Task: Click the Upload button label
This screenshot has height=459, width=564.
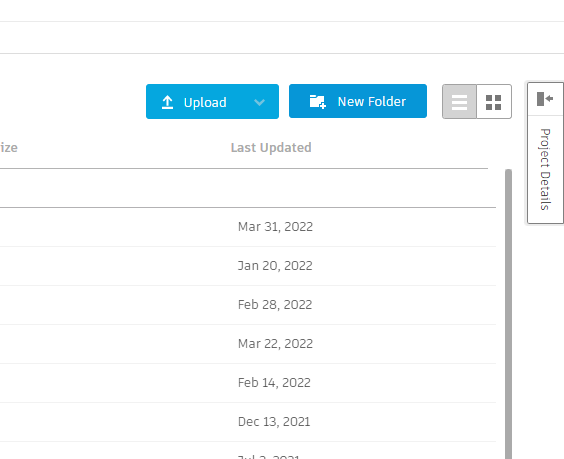Action: tap(205, 103)
